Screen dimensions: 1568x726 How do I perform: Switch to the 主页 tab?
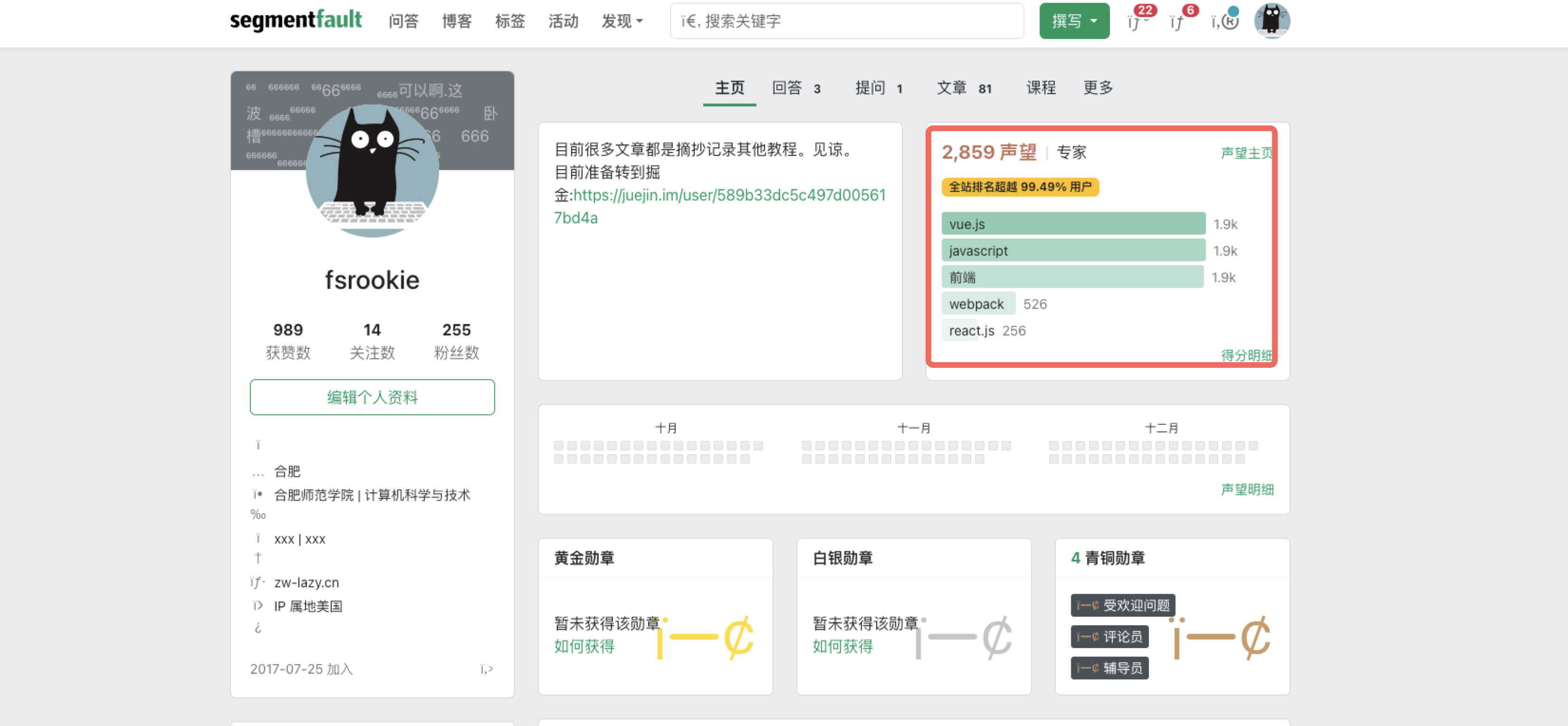point(729,87)
